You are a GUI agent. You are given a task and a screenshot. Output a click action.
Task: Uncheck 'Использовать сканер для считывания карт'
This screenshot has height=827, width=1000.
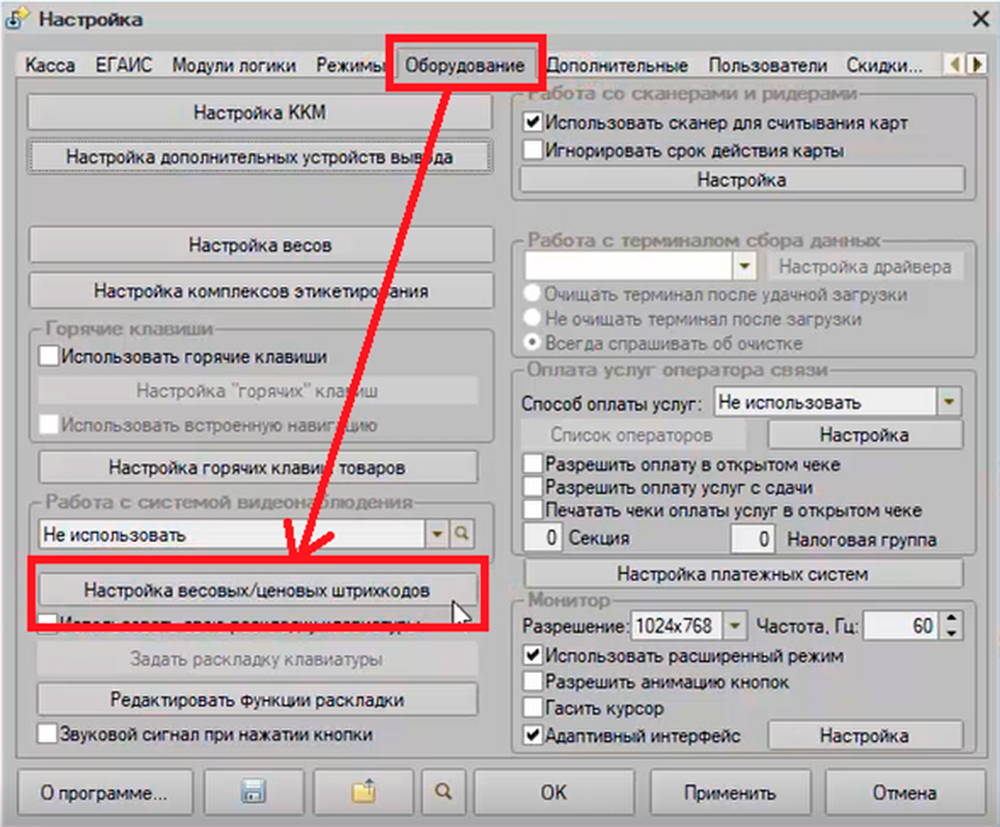point(533,123)
